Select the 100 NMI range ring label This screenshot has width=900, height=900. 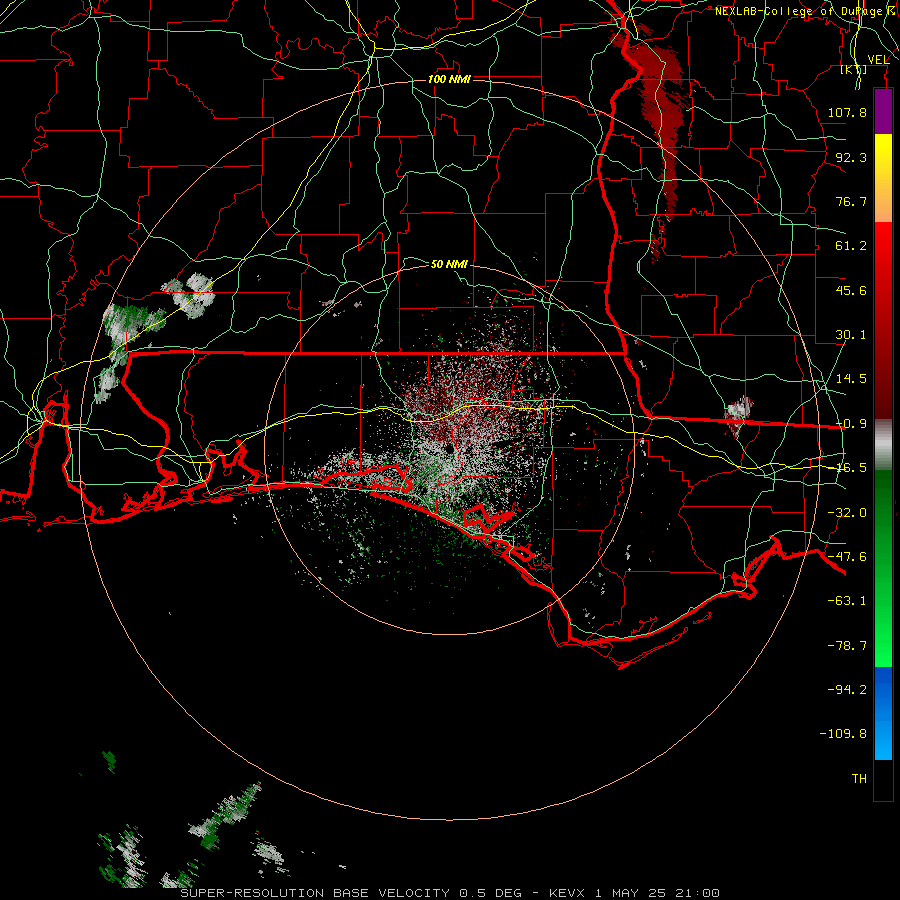[449, 79]
